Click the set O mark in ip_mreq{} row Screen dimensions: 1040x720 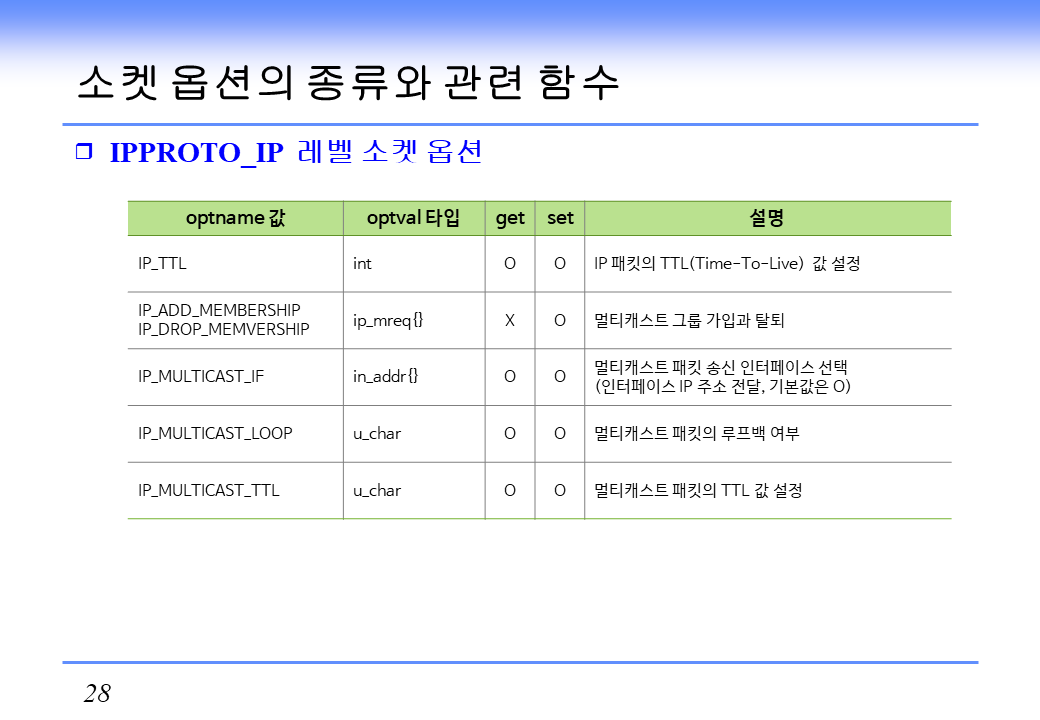click(x=560, y=320)
